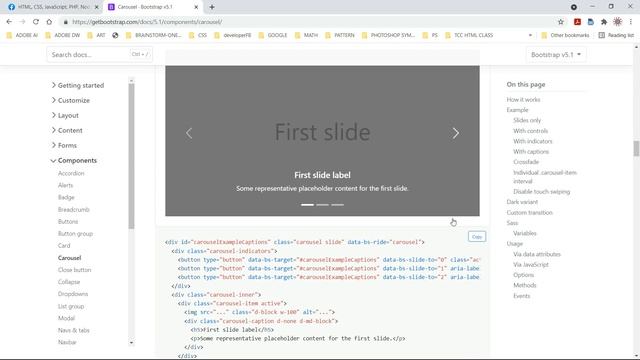Screen dimensions: 640x360
Task: Bookmark this page with star icon
Action: tap(561, 22)
